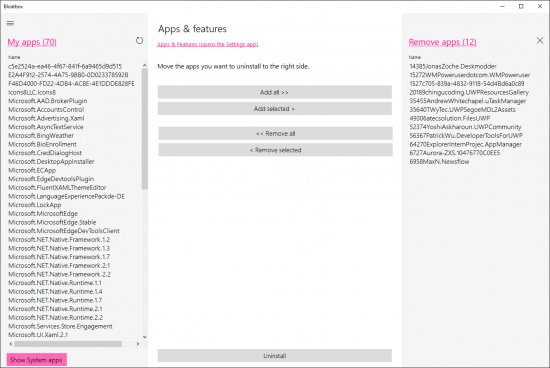550x368 pixels.
Task: Open the hamburger menu
Action: click(x=10, y=23)
